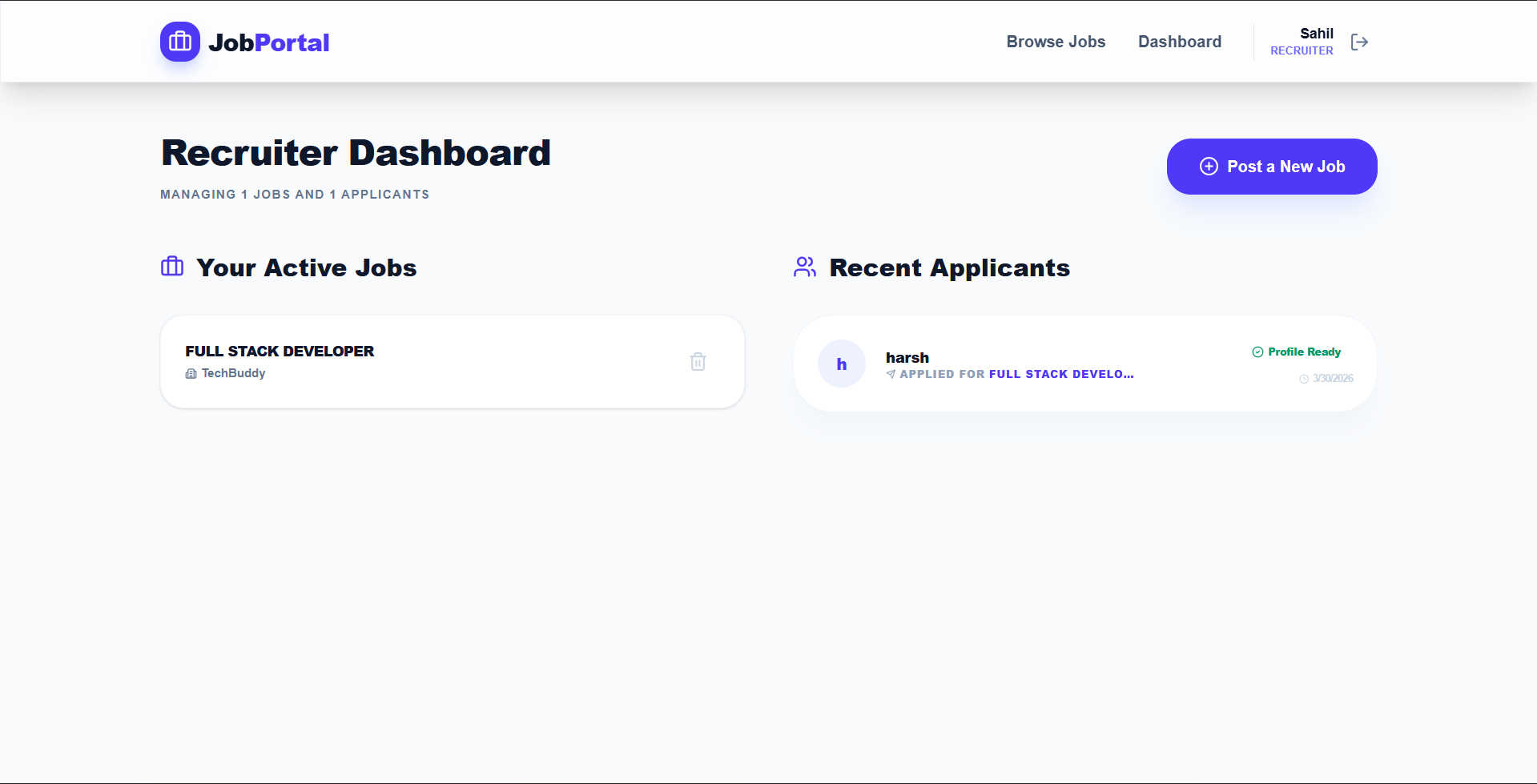Switch to the Dashboard menu item

[x=1179, y=42]
